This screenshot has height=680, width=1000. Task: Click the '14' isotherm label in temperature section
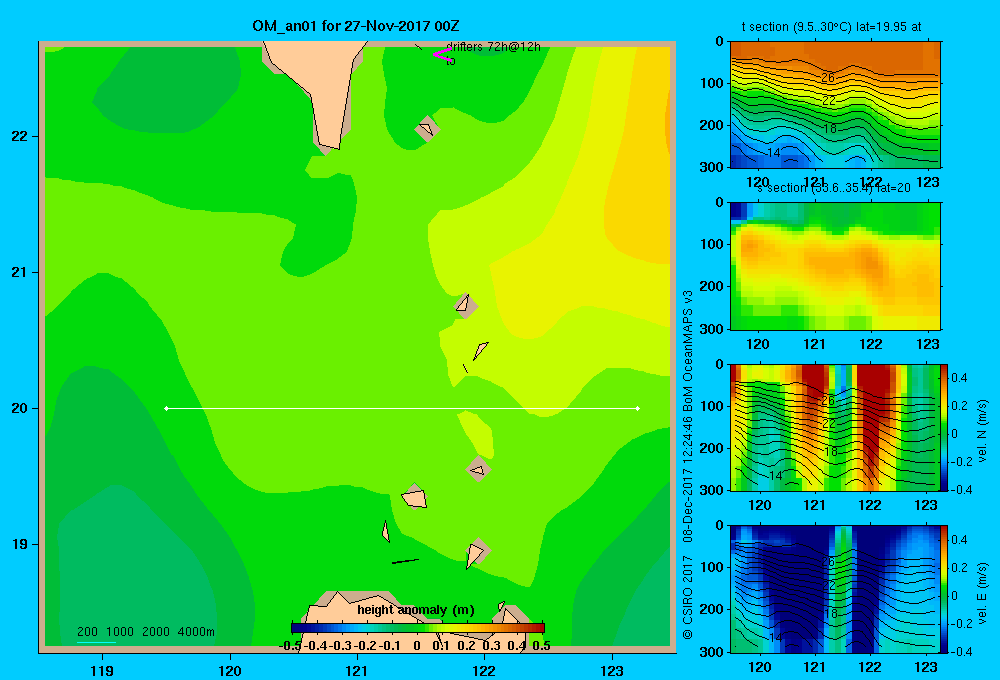(773, 153)
